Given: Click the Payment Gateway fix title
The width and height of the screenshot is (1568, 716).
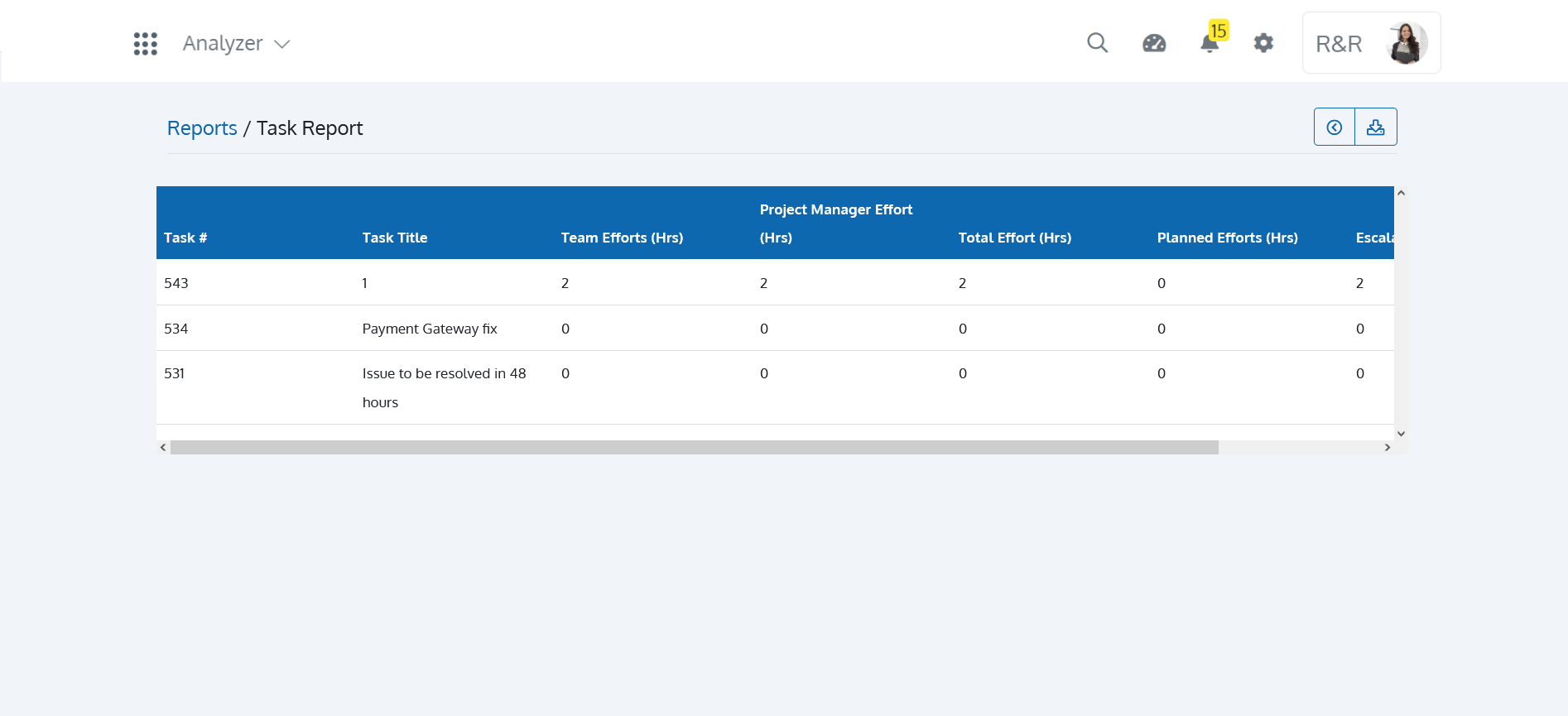Looking at the screenshot, I should [430, 329].
